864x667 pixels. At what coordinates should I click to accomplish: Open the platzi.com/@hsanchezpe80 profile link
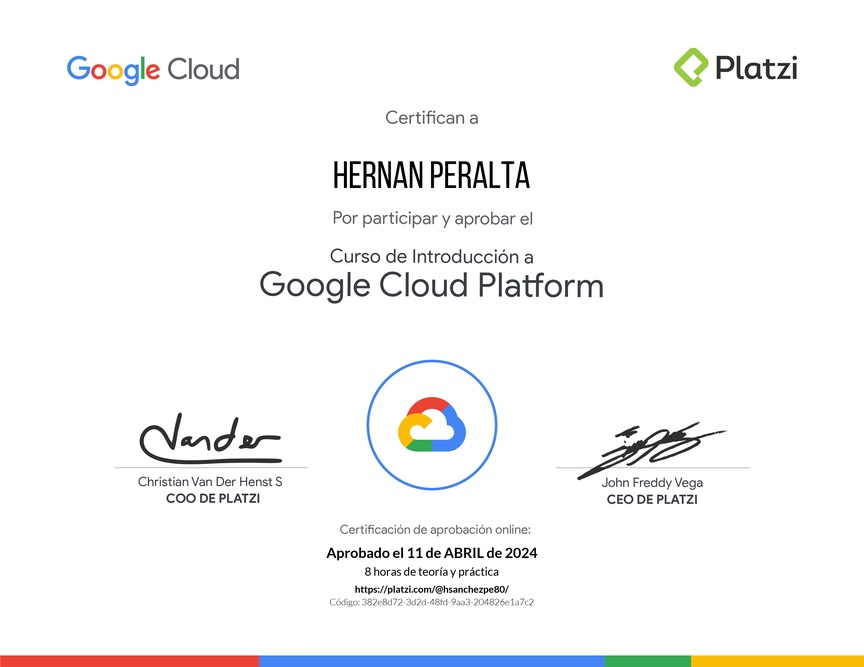pyautogui.click(x=431, y=589)
